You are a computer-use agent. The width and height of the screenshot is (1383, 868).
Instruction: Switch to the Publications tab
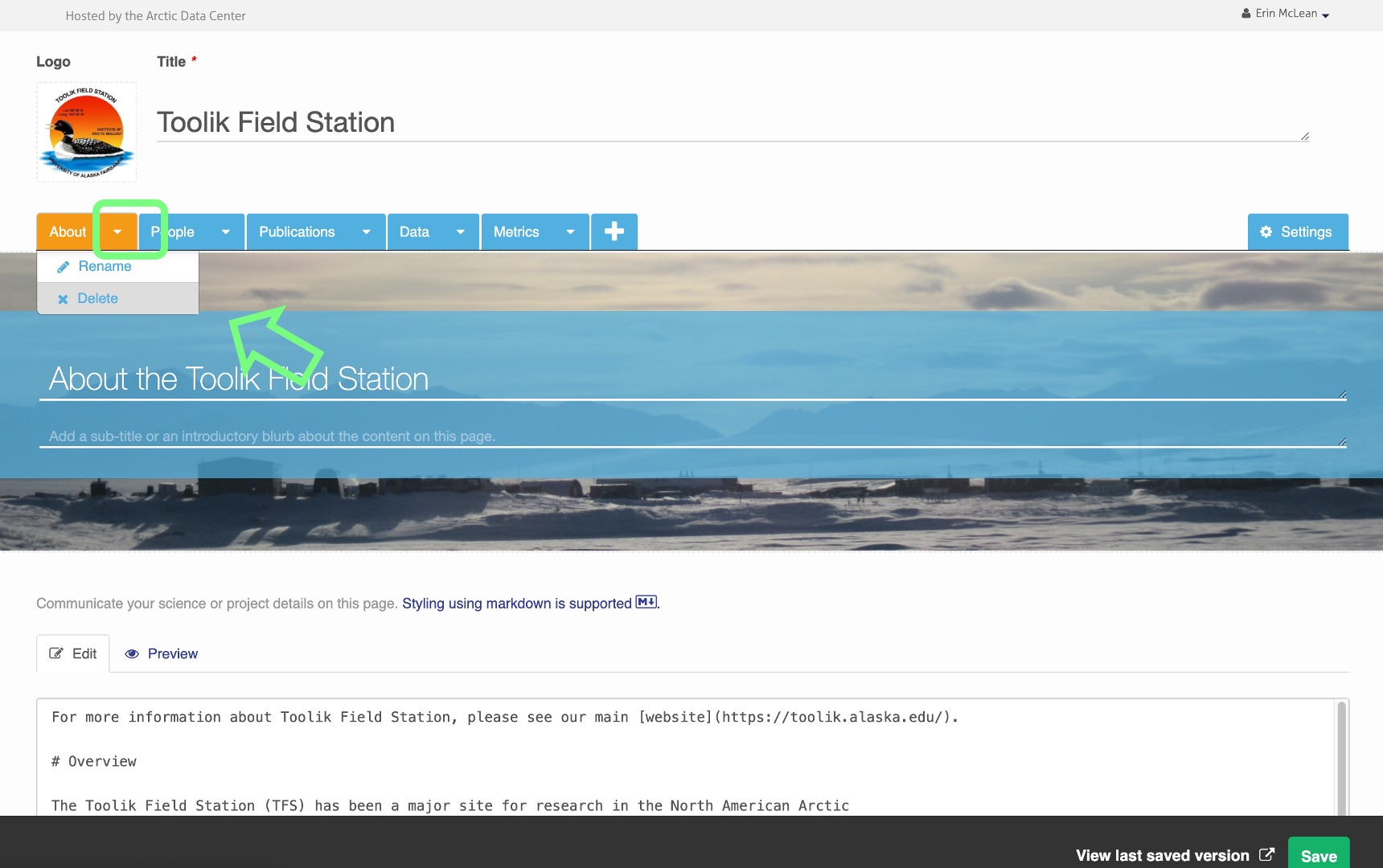click(297, 231)
